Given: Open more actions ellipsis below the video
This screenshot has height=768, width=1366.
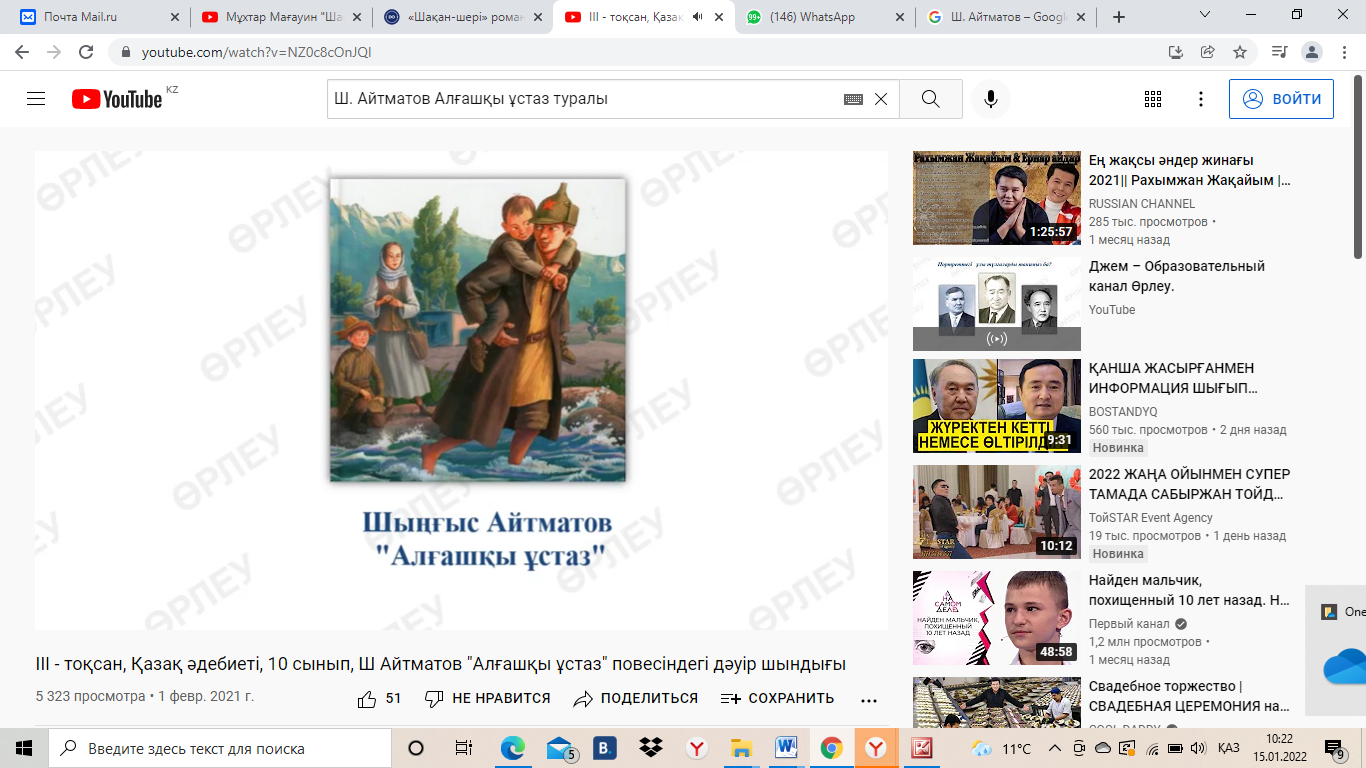Looking at the screenshot, I should click(869, 700).
